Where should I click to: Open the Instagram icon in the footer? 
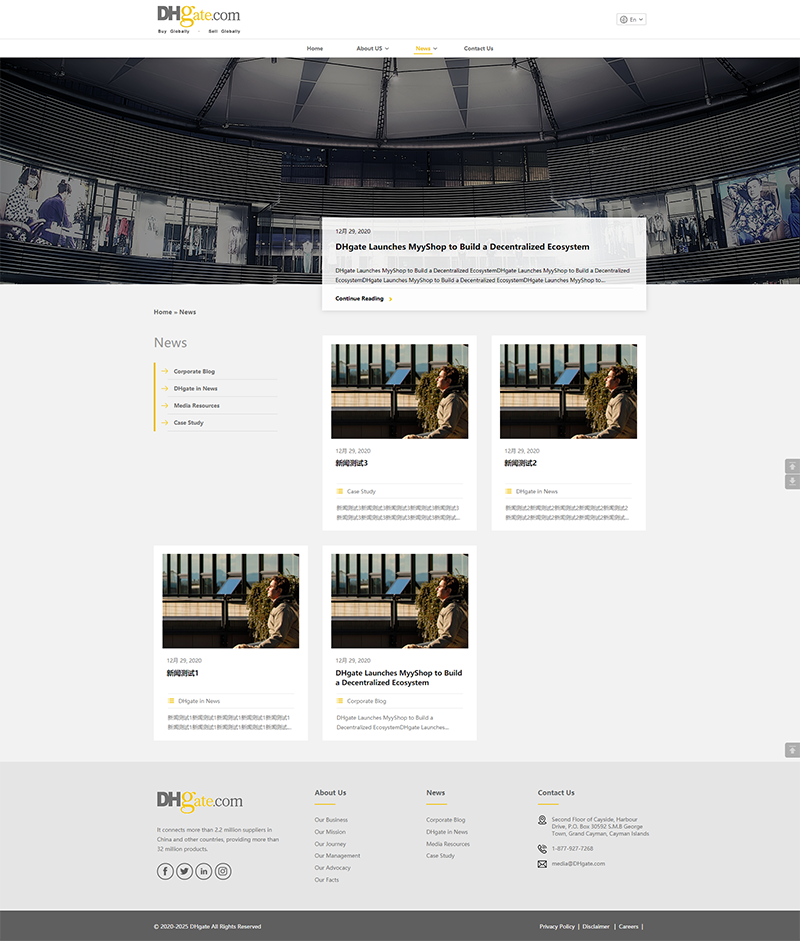223,871
